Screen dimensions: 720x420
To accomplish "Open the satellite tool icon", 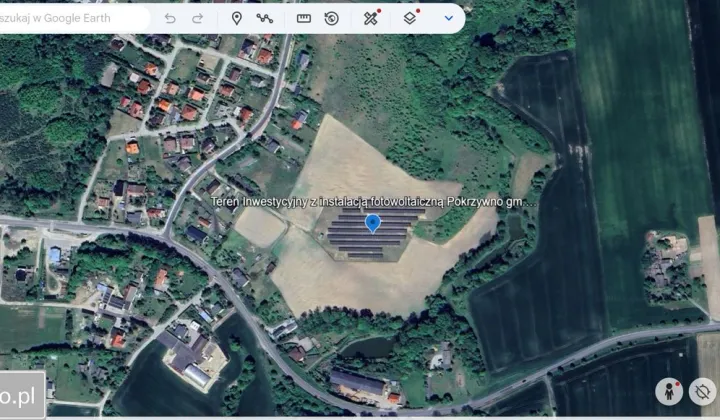I will pyautogui.click(x=371, y=17).
